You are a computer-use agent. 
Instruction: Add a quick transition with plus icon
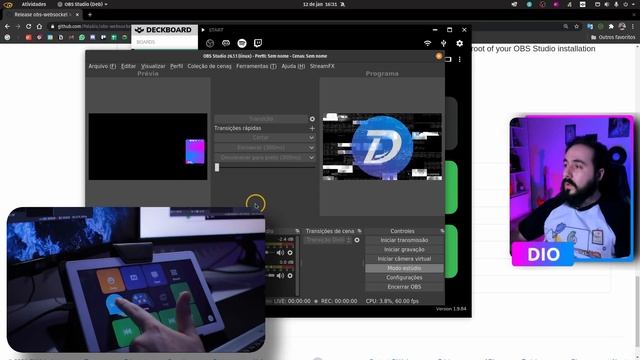(x=312, y=128)
